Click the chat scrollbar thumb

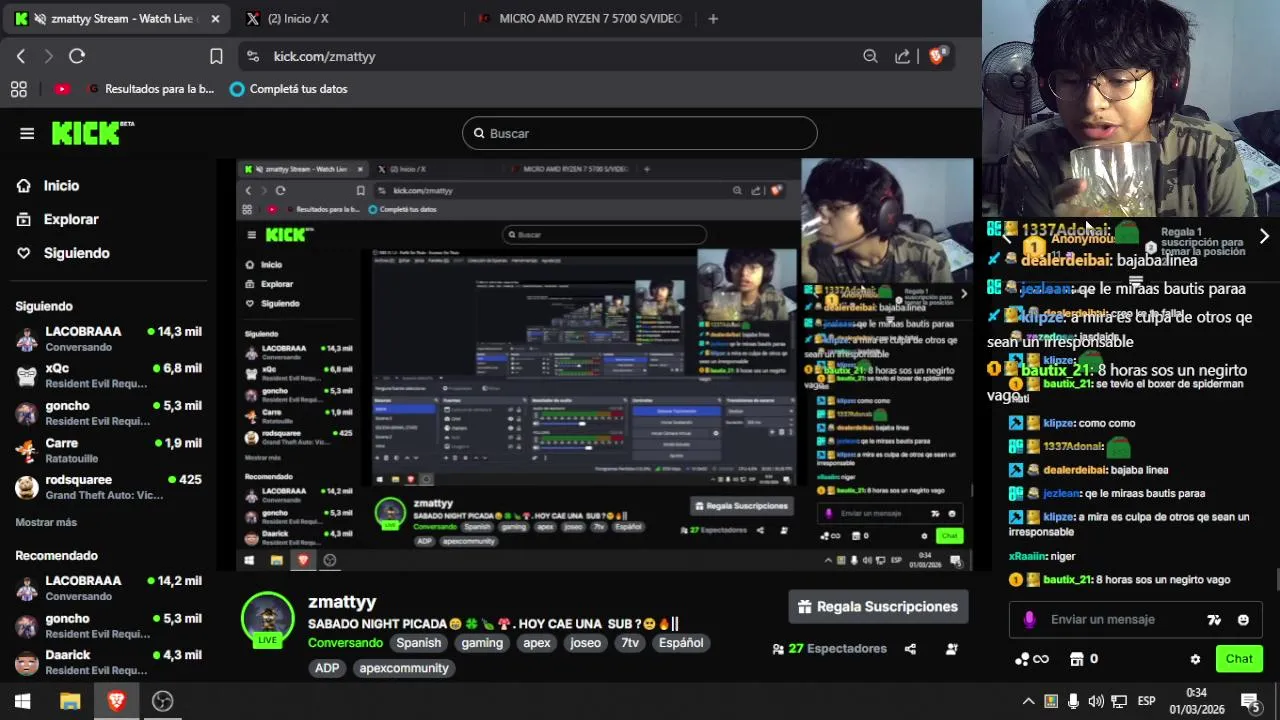click(x=1277, y=580)
